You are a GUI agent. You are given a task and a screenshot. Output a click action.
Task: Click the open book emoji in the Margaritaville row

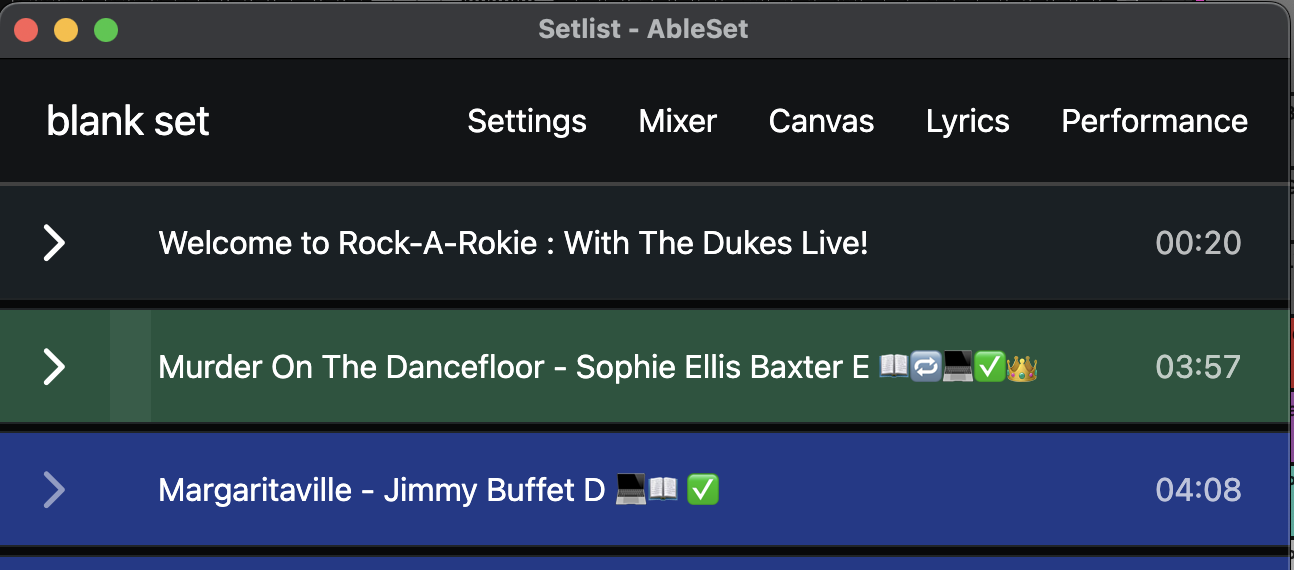pyautogui.click(x=663, y=490)
